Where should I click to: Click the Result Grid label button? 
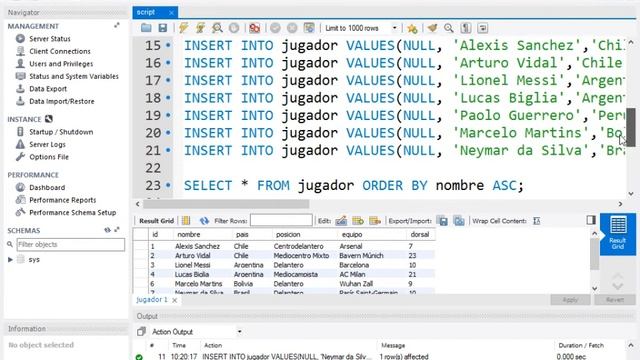click(x=156, y=221)
